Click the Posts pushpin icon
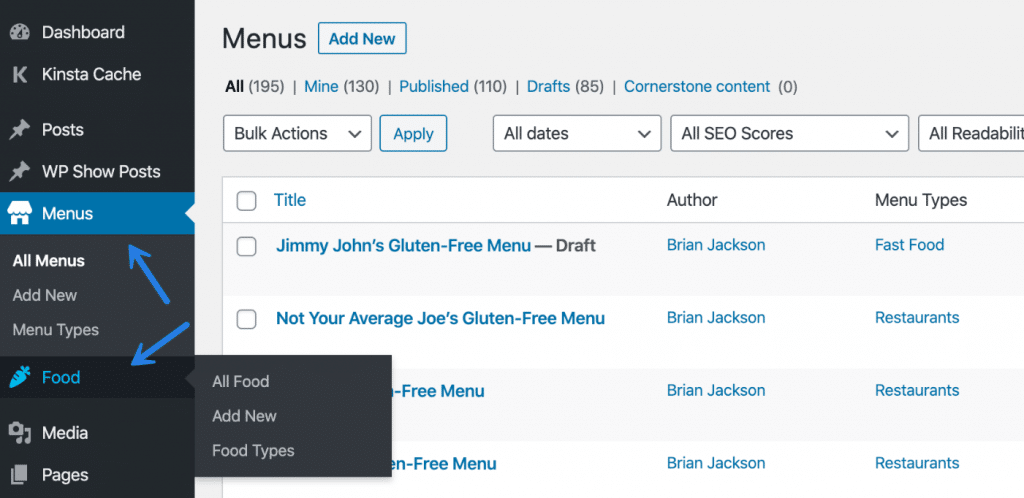This screenshot has height=498, width=1024. point(20,130)
